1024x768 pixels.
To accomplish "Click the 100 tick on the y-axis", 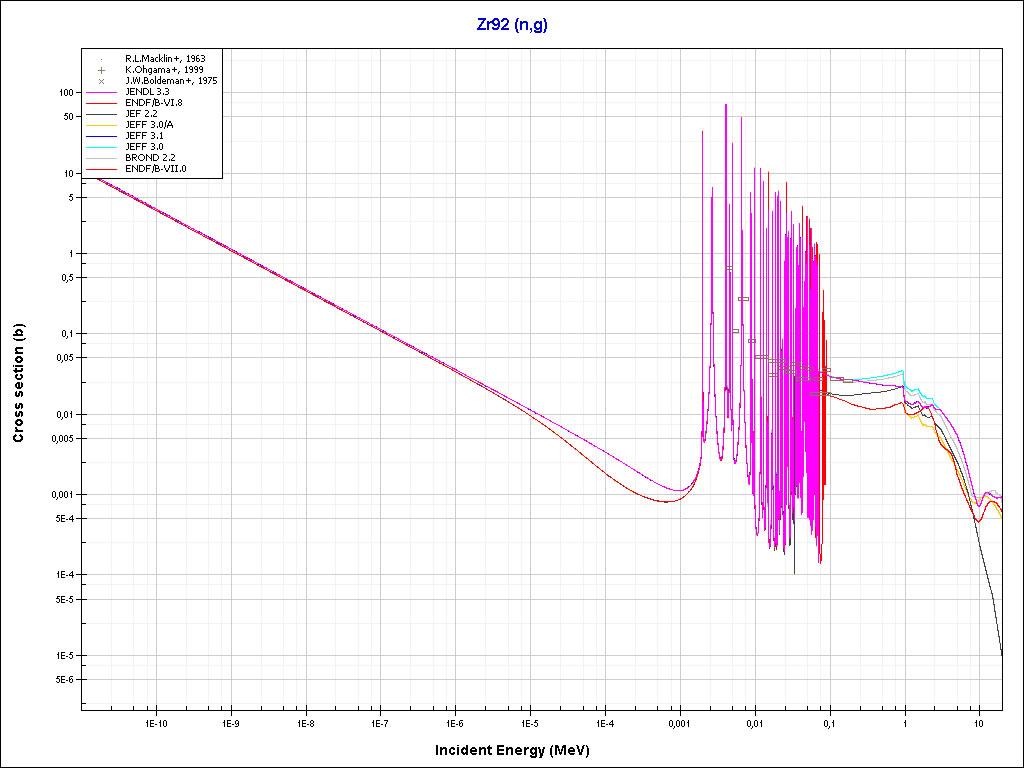I will click(66, 92).
